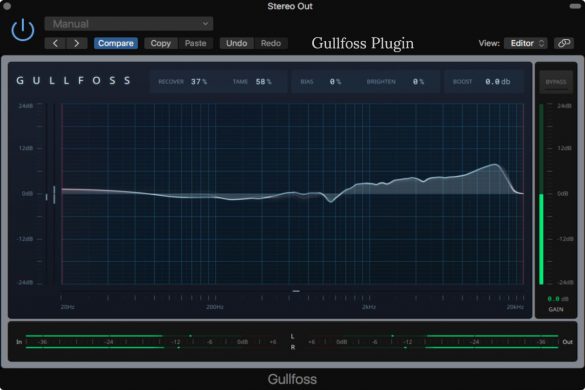The height and width of the screenshot is (390, 585).
Task: Click the window close dot
Action: point(7,6)
